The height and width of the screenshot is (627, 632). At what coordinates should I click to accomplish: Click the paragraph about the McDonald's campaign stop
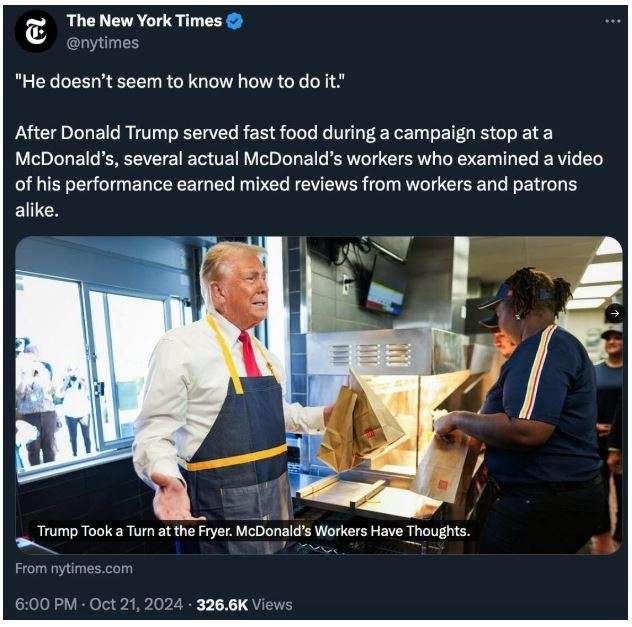click(309, 171)
